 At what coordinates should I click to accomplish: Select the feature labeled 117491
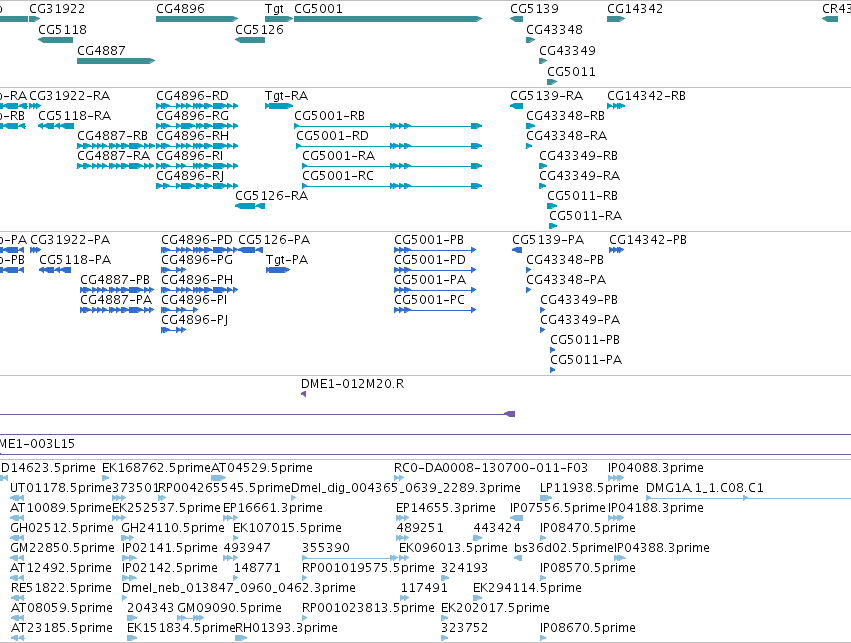click(x=424, y=588)
